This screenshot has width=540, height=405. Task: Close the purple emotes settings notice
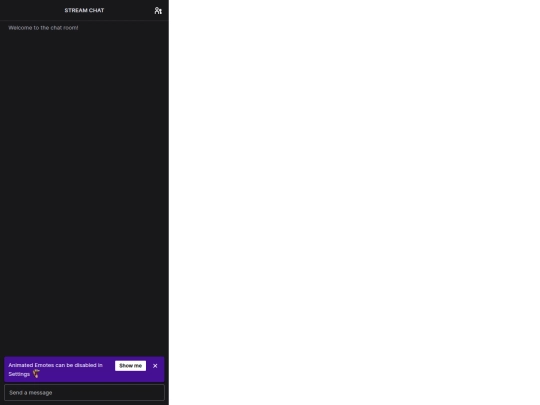pos(155,366)
